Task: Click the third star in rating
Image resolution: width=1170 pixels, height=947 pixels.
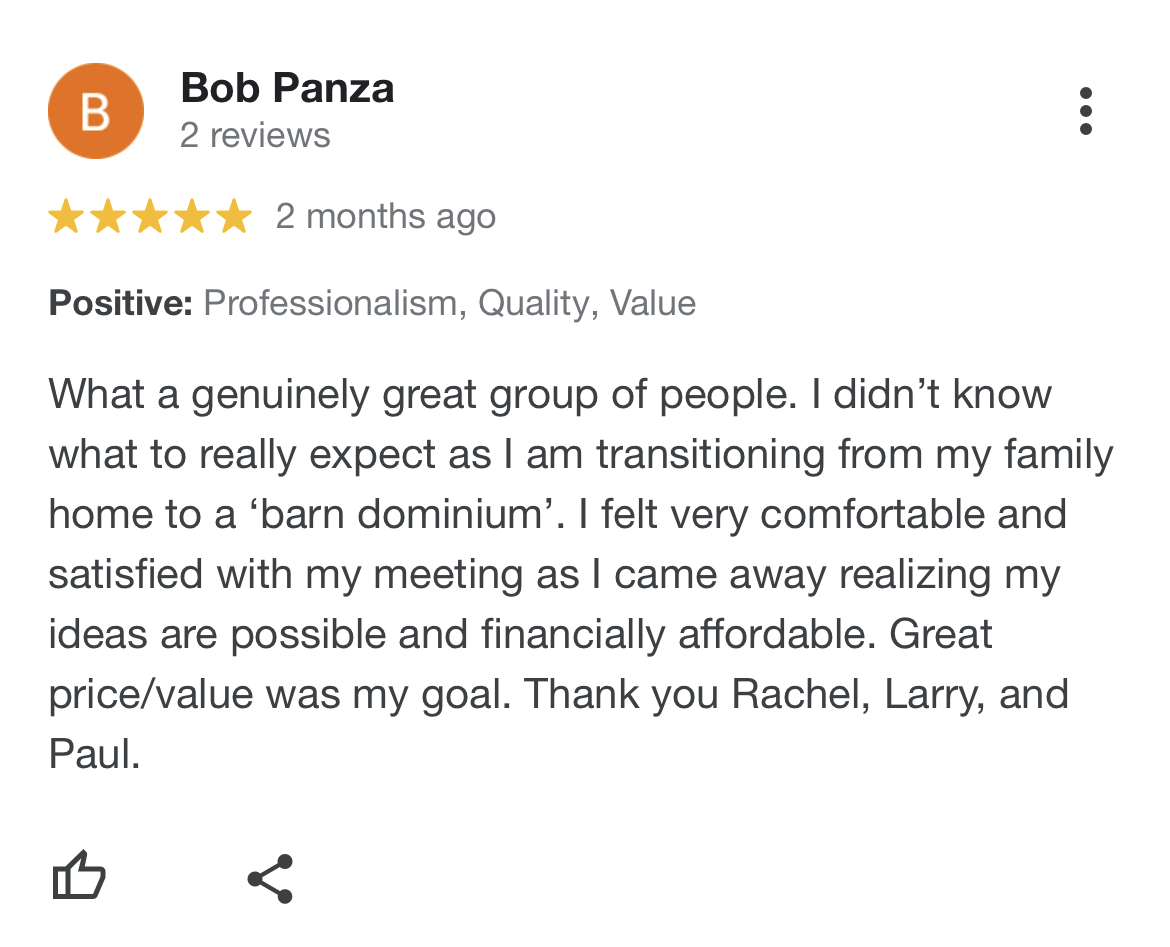Action: point(149,216)
